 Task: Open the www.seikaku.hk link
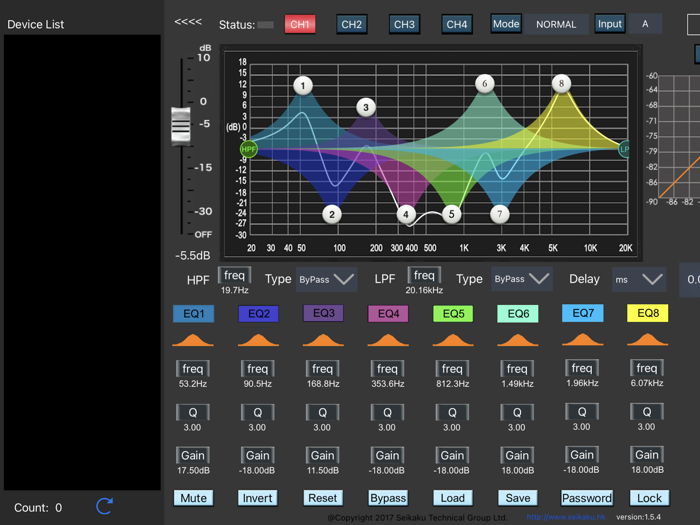[x=566, y=517]
